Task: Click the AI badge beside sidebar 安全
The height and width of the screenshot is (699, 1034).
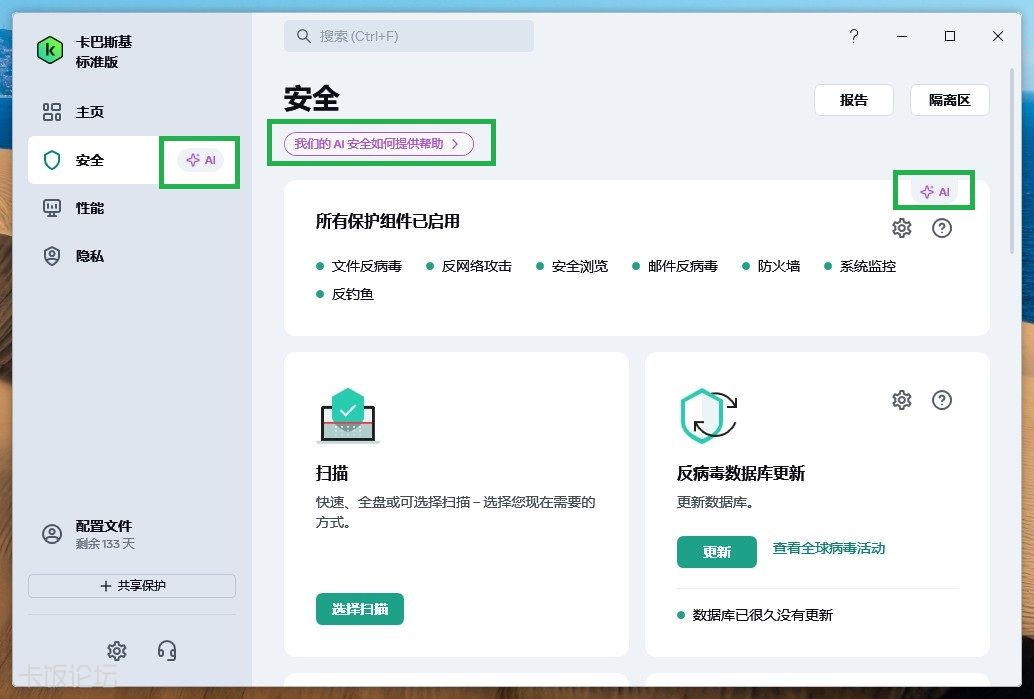Action: (x=200, y=160)
